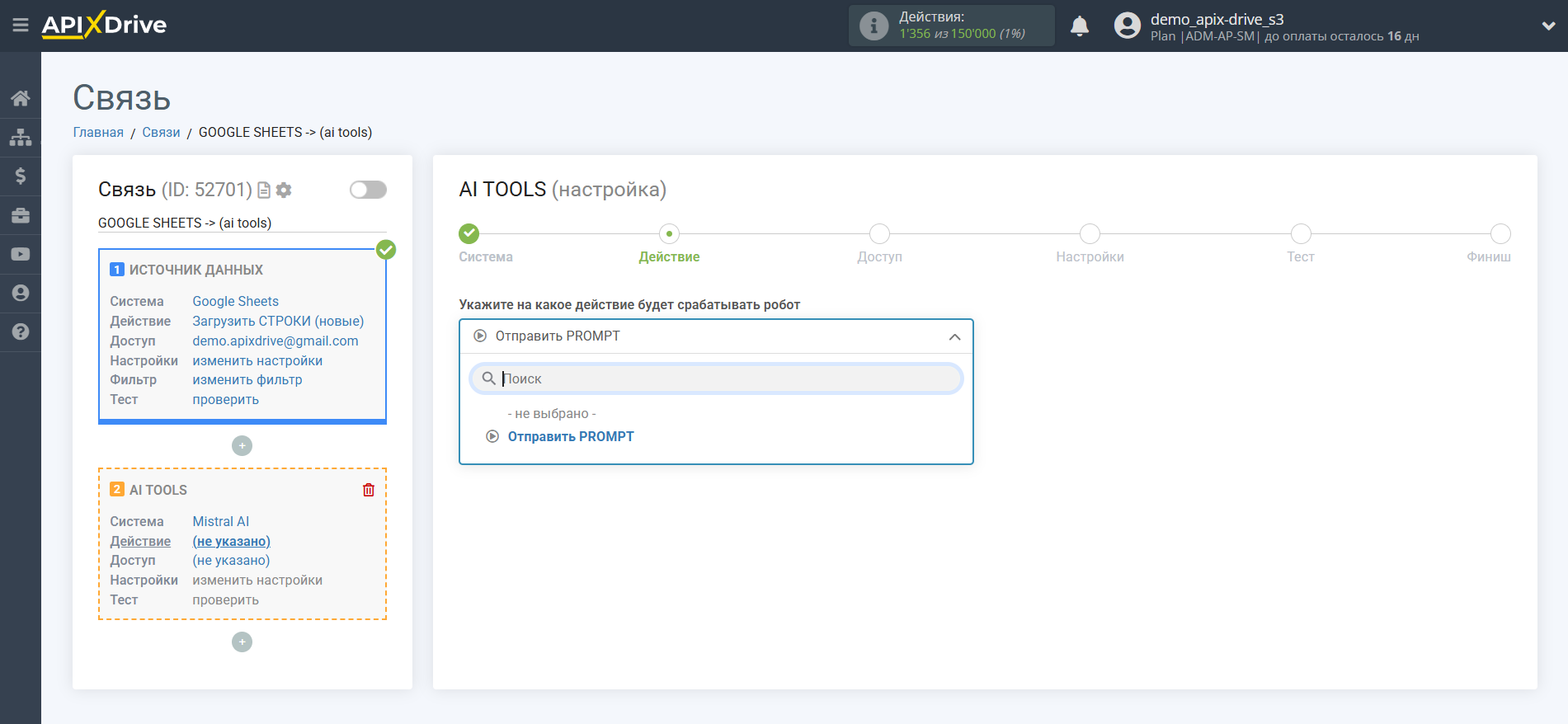Expand the user account chevron menu
This screenshot has height=724, width=1568.
1548,26
